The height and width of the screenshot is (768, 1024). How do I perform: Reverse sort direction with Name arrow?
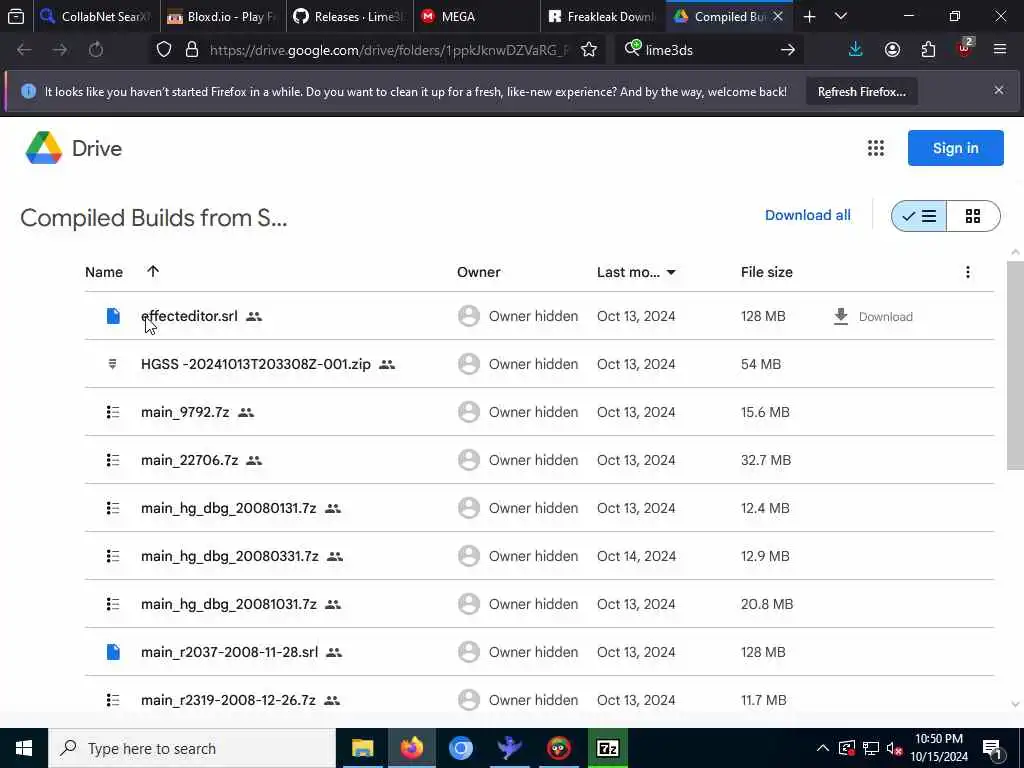click(153, 271)
